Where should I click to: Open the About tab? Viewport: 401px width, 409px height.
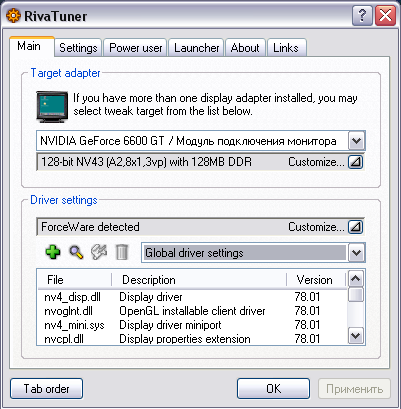coord(245,48)
